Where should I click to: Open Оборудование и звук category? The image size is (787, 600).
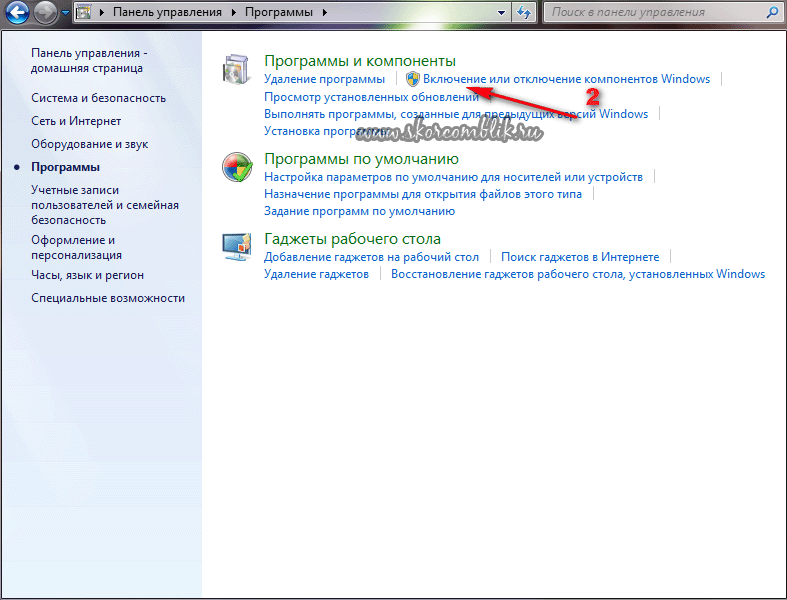point(89,144)
